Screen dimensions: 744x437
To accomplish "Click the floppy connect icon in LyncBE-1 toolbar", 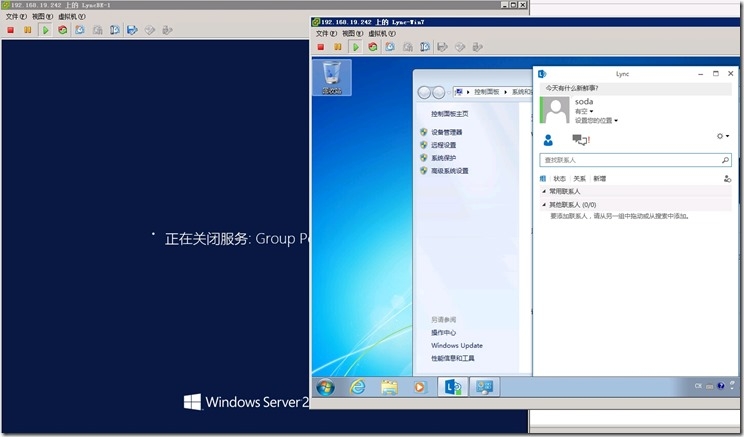I will tap(132, 30).
